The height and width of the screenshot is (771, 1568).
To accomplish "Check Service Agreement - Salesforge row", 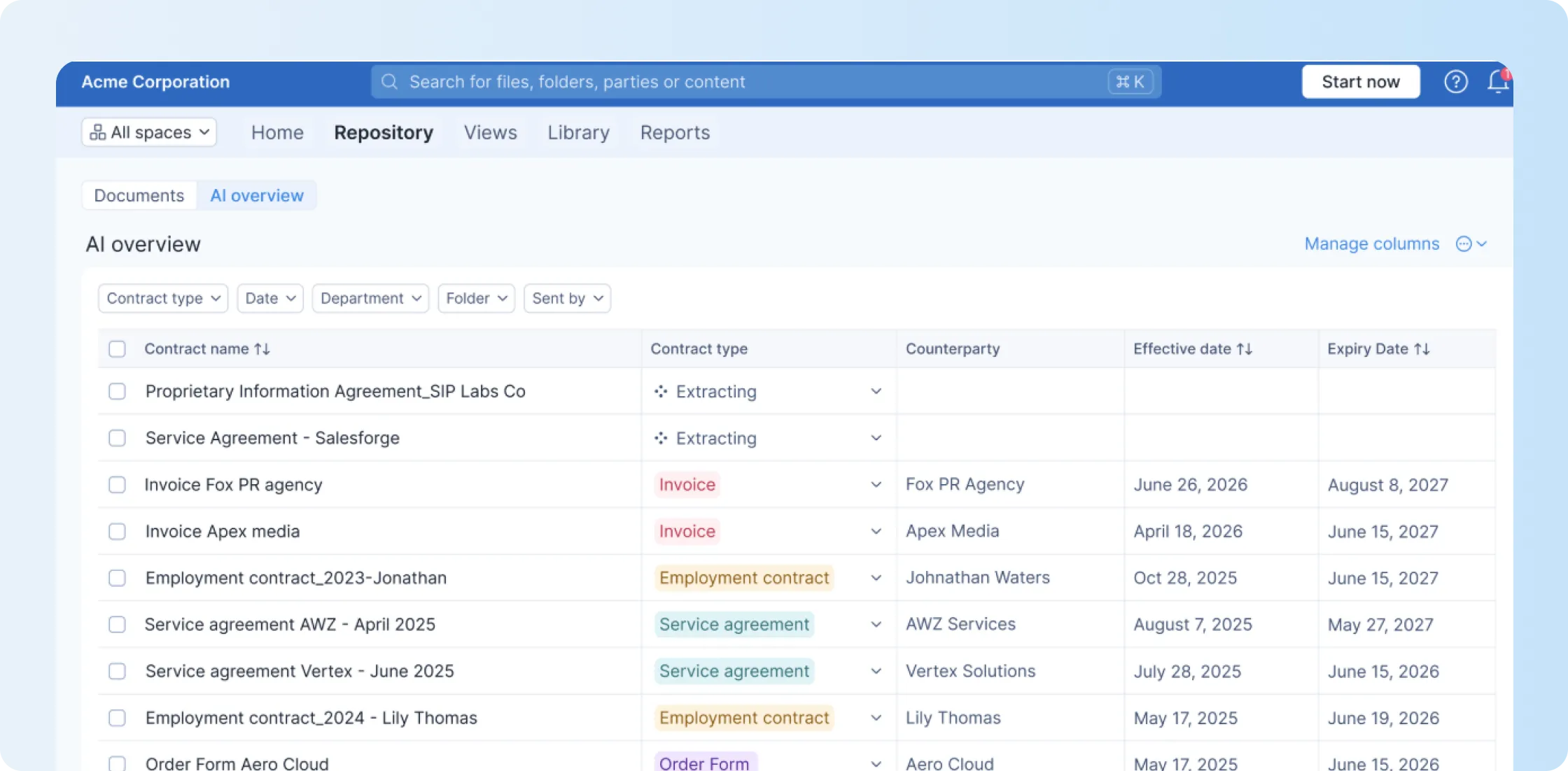I will 117,438.
